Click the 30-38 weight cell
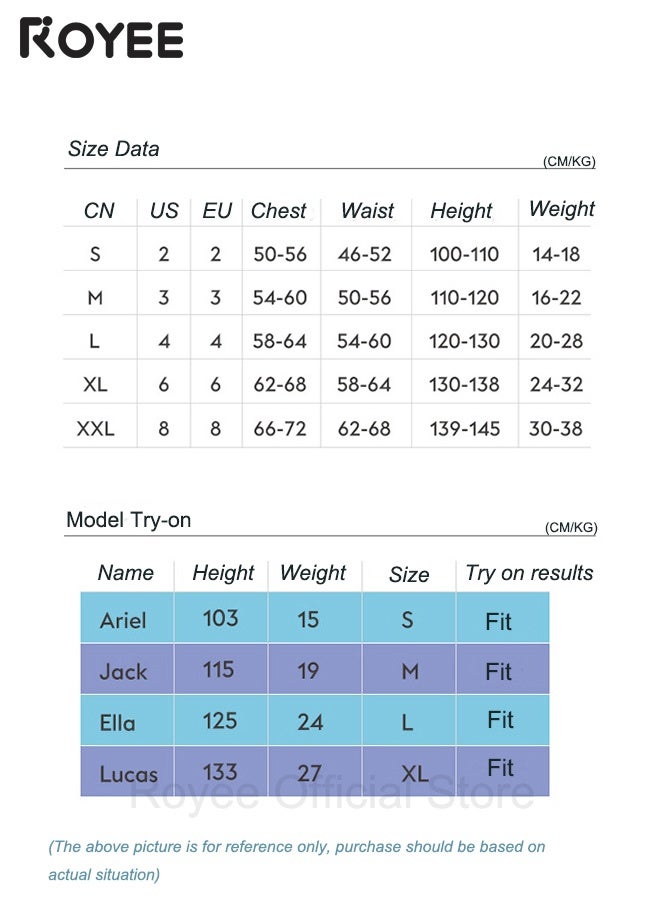This screenshot has height=900, width=660. (556, 428)
